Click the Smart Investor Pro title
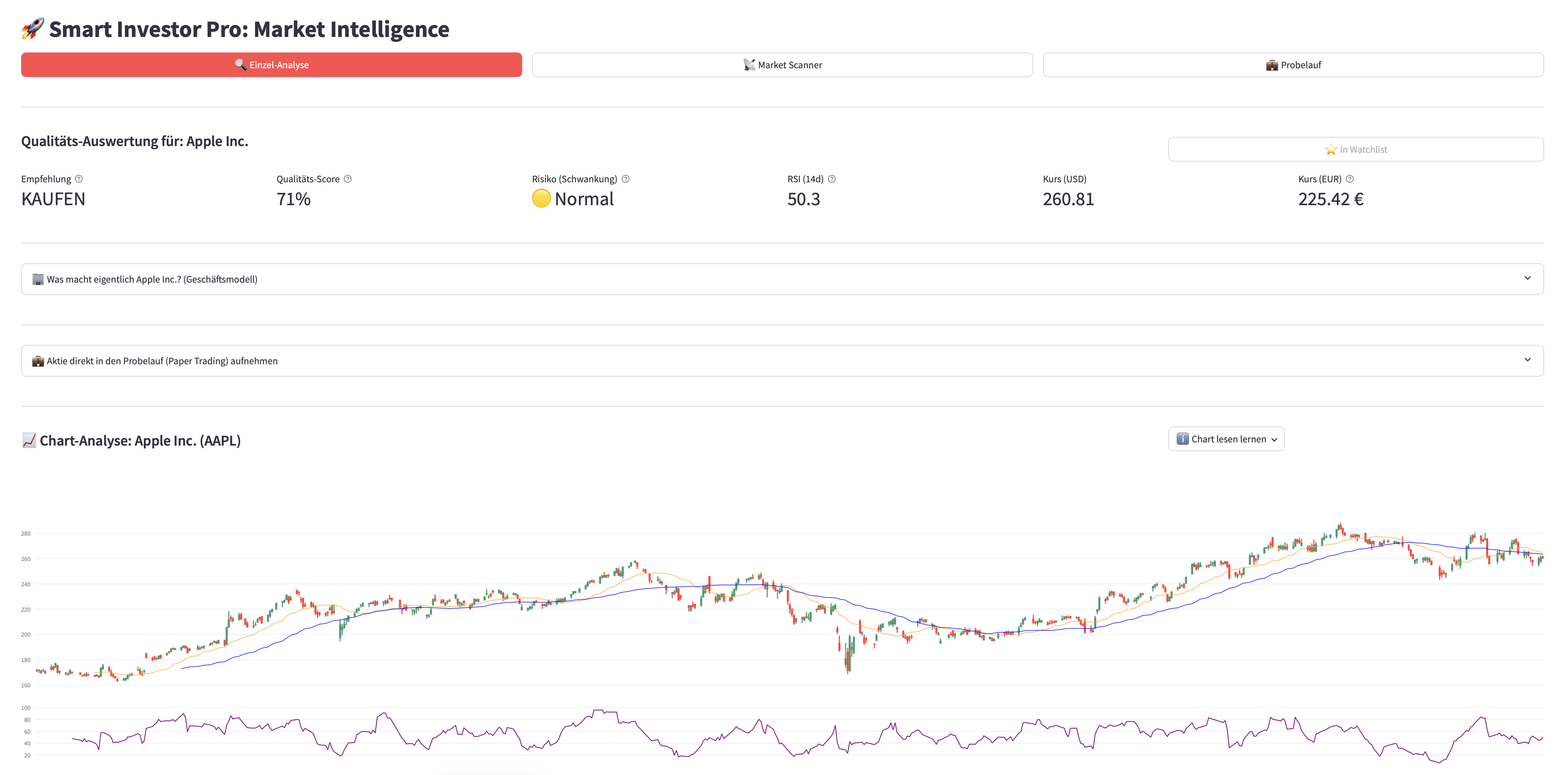 249,29
